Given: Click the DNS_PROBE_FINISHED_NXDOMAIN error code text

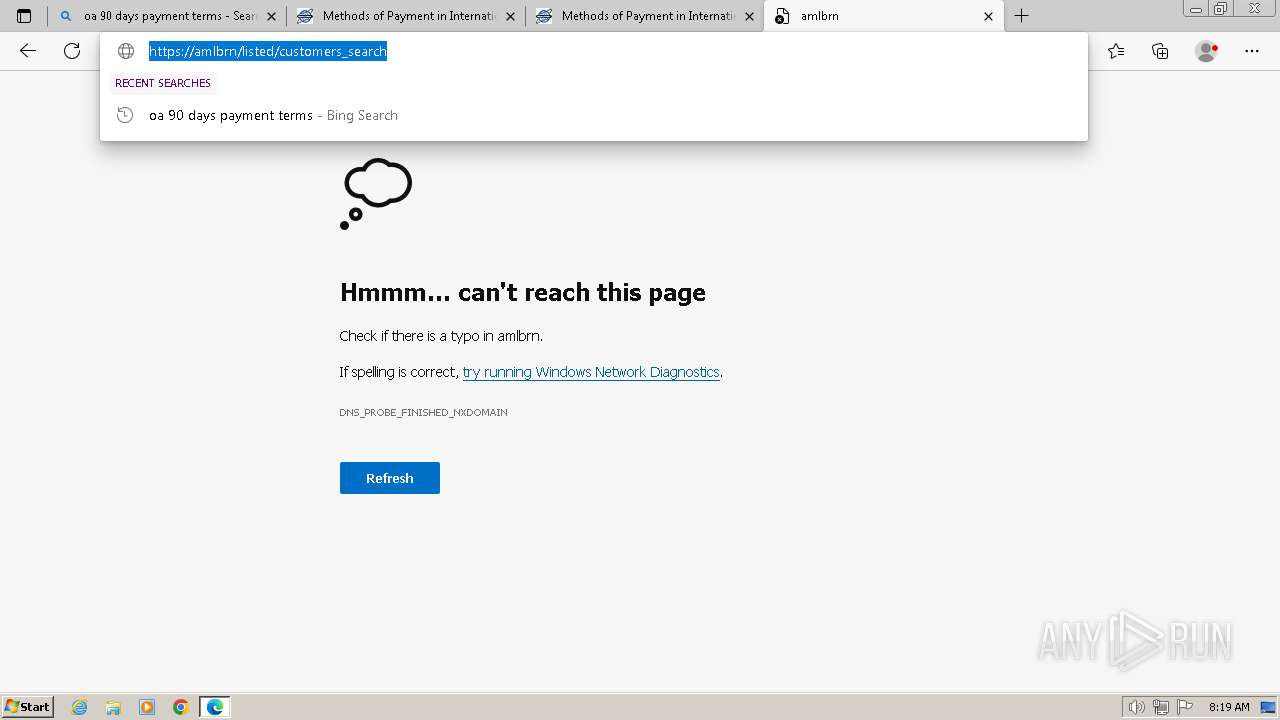Looking at the screenshot, I should point(423,412).
